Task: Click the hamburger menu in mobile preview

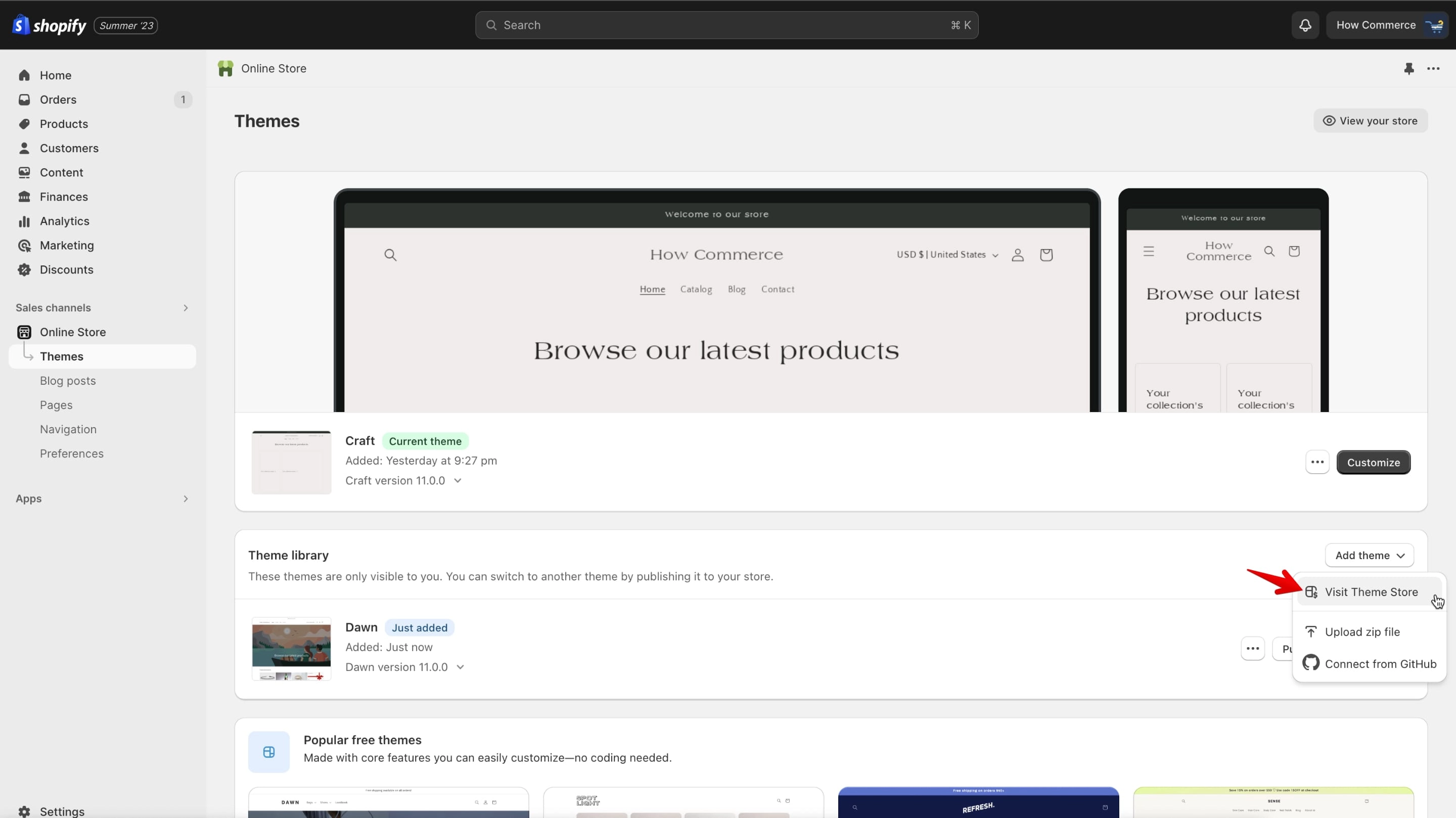Action: 1149,251
